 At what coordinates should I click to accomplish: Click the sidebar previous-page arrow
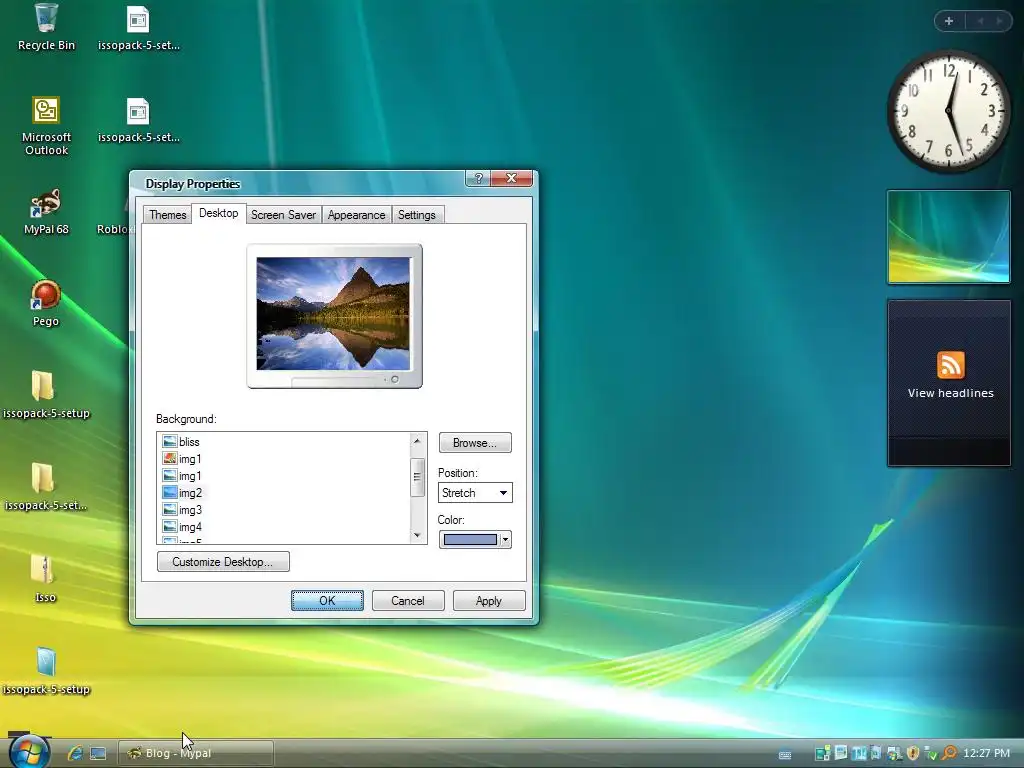tap(980, 21)
